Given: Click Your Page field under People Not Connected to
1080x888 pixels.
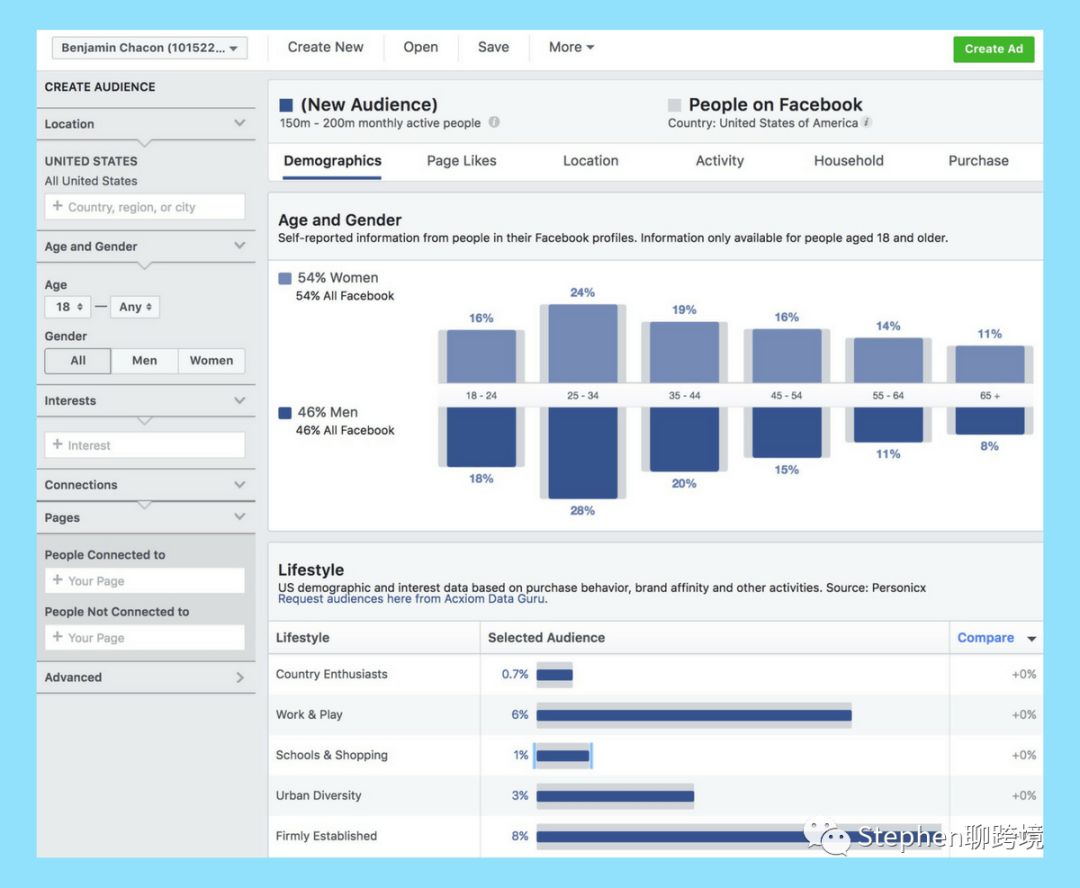Looking at the screenshot, I should pyautogui.click(x=145, y=637).
